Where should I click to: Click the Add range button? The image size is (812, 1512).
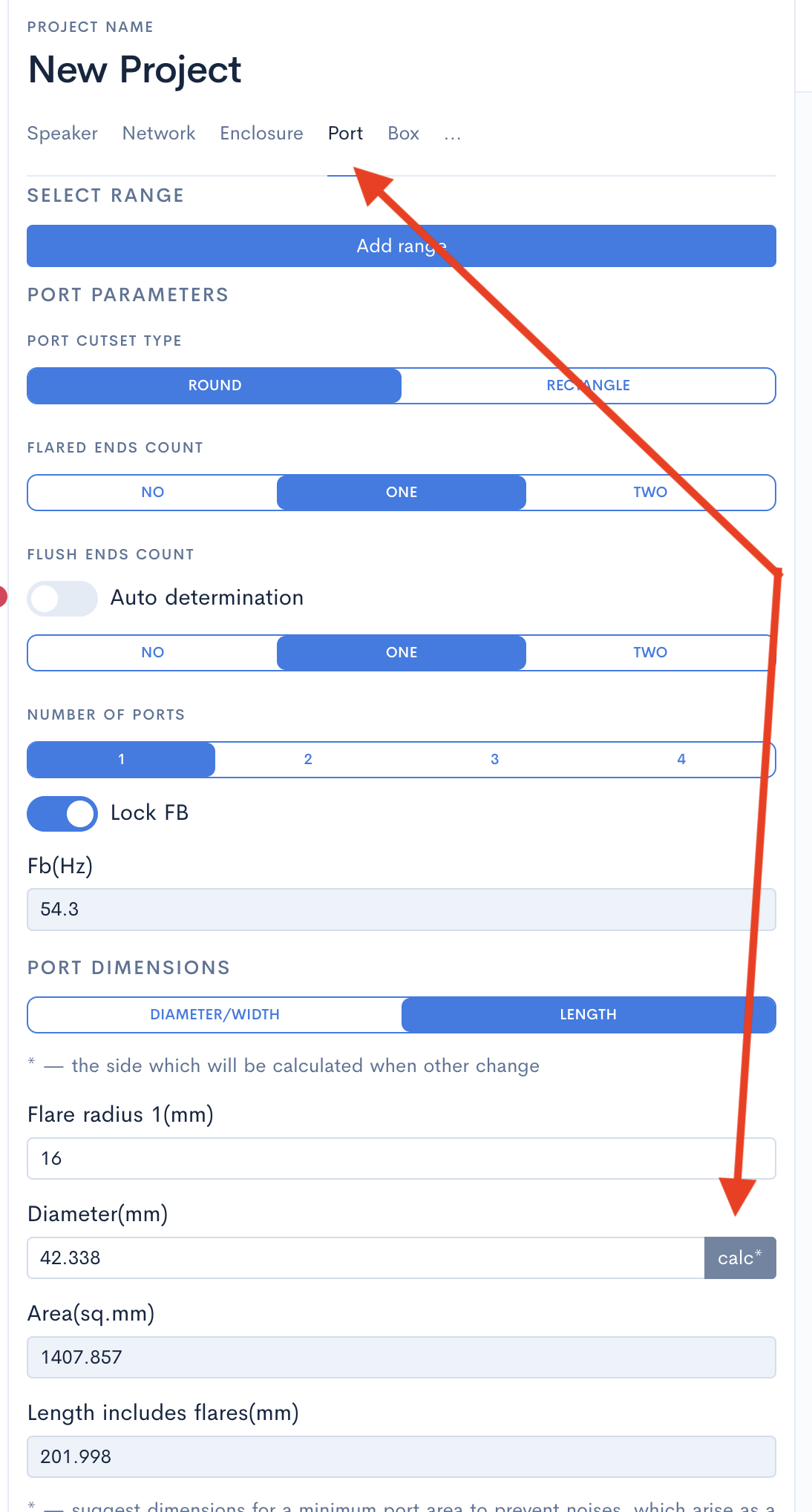[x=401, y=246]
